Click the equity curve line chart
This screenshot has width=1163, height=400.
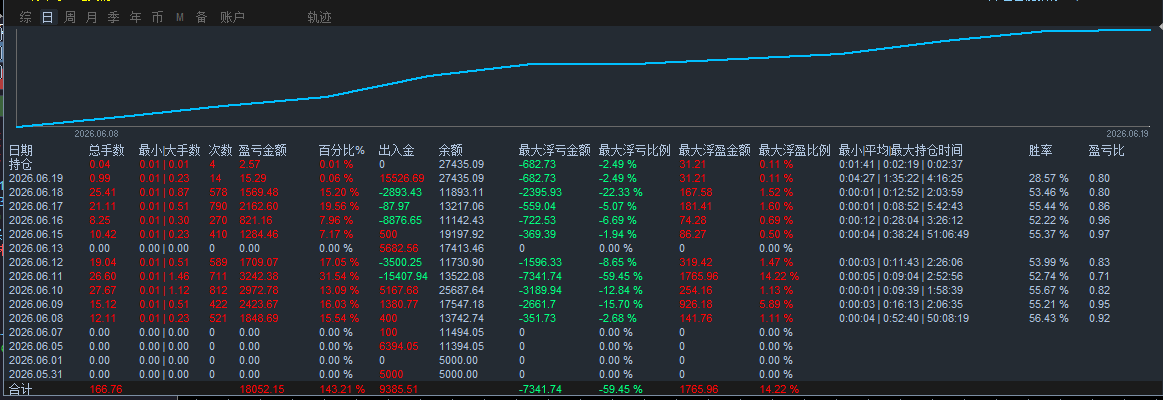[x=586, y=78]
